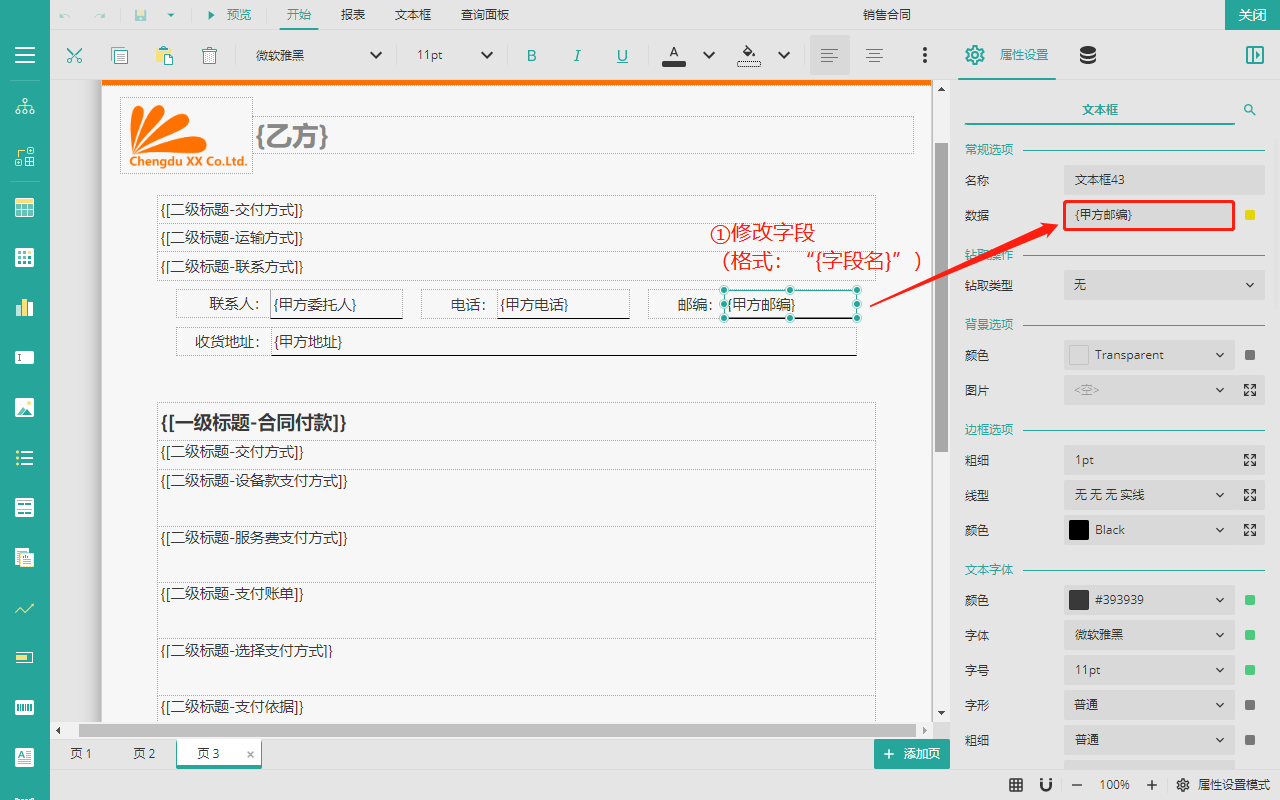Toggle underline text formatting
1280x800 pixels.
[622, 56]
